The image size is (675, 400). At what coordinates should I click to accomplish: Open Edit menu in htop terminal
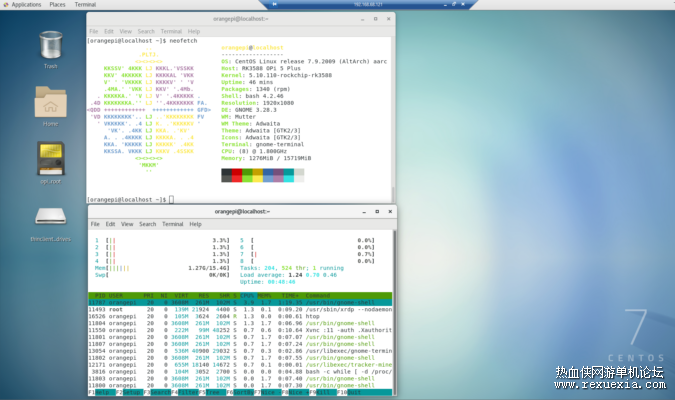click(111, 224)
